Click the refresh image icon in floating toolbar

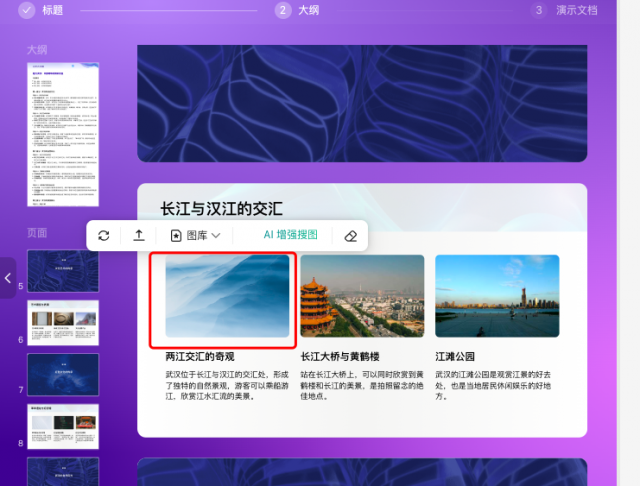pyautogui.click(x=104, y=236)
